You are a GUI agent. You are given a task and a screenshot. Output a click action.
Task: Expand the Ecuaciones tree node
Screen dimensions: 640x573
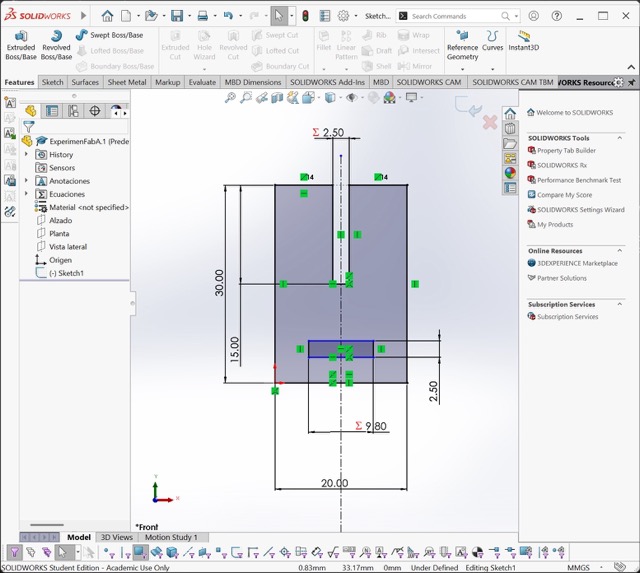[x=27, y=193]
